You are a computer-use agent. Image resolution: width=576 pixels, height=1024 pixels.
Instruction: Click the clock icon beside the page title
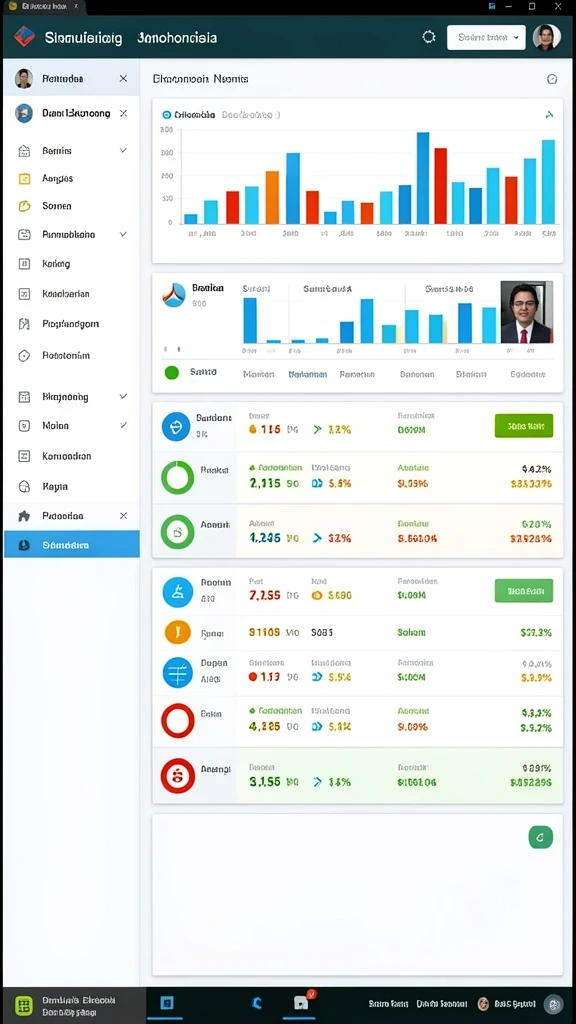(551, 79)
